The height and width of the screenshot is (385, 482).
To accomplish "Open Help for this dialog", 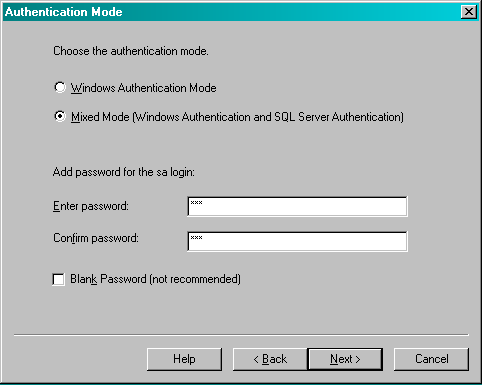I will click(x=184, y=359).
